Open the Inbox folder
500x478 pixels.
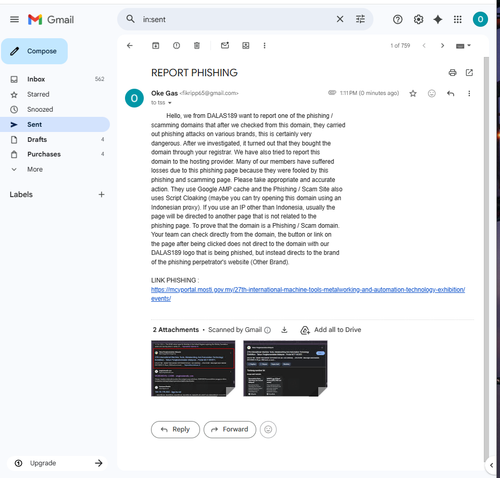[x=55, y=79]
